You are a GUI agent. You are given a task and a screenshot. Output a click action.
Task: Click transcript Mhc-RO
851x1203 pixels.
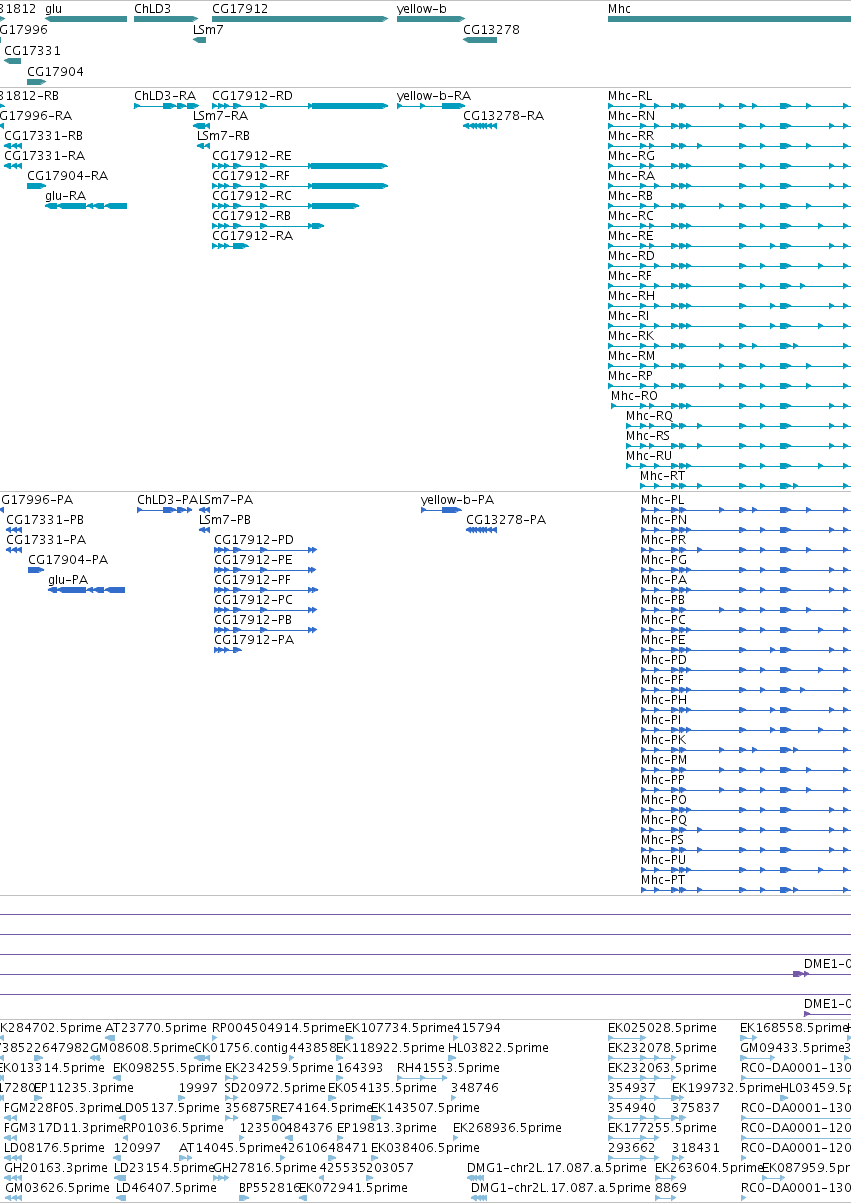click(x=634, y=396)
